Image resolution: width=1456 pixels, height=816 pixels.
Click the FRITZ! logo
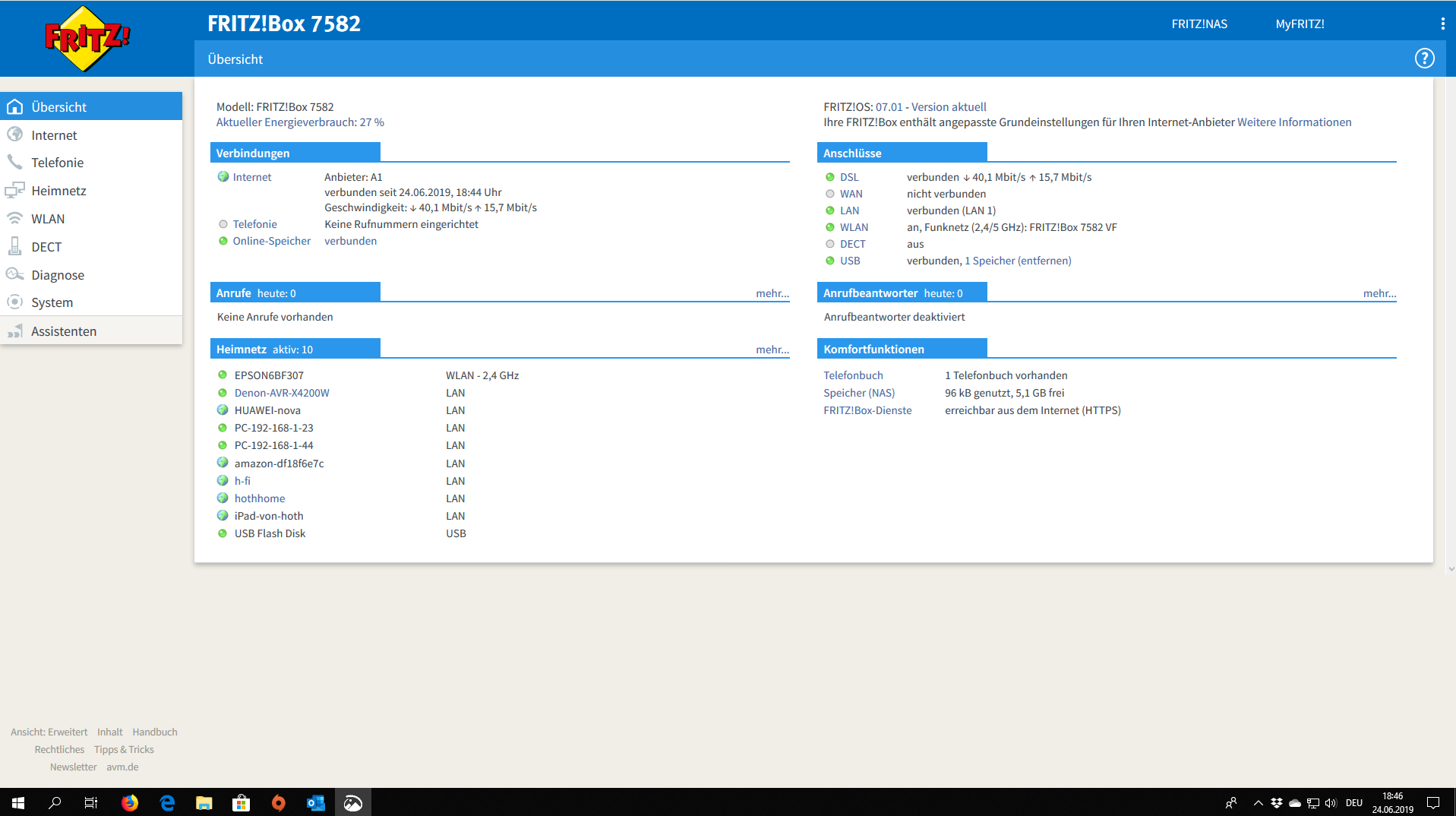(87, 39)
